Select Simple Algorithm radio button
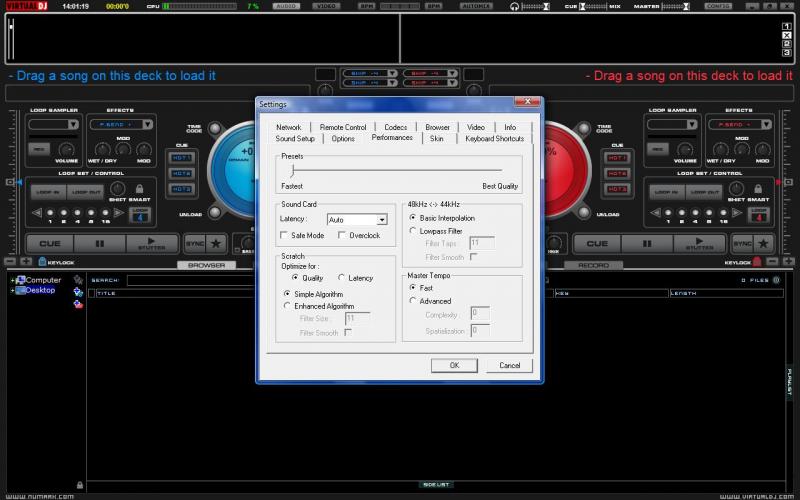 pyautogui.click(x=287, y=294)
